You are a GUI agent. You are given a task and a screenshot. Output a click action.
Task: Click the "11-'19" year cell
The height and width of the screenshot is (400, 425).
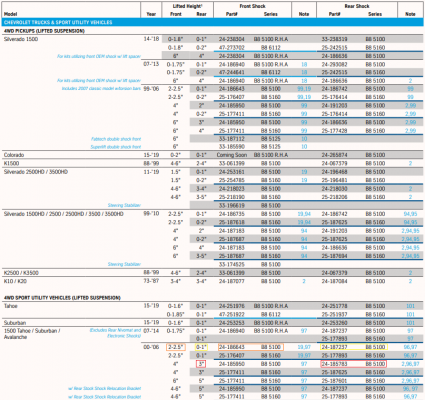[151, 172]
